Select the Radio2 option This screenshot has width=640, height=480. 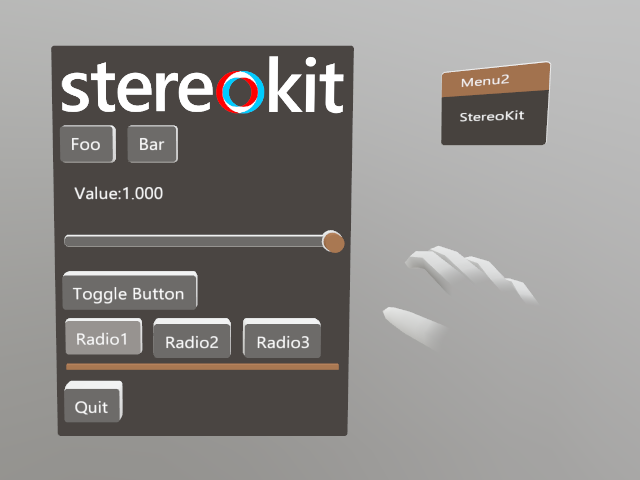tap(192, 338)
